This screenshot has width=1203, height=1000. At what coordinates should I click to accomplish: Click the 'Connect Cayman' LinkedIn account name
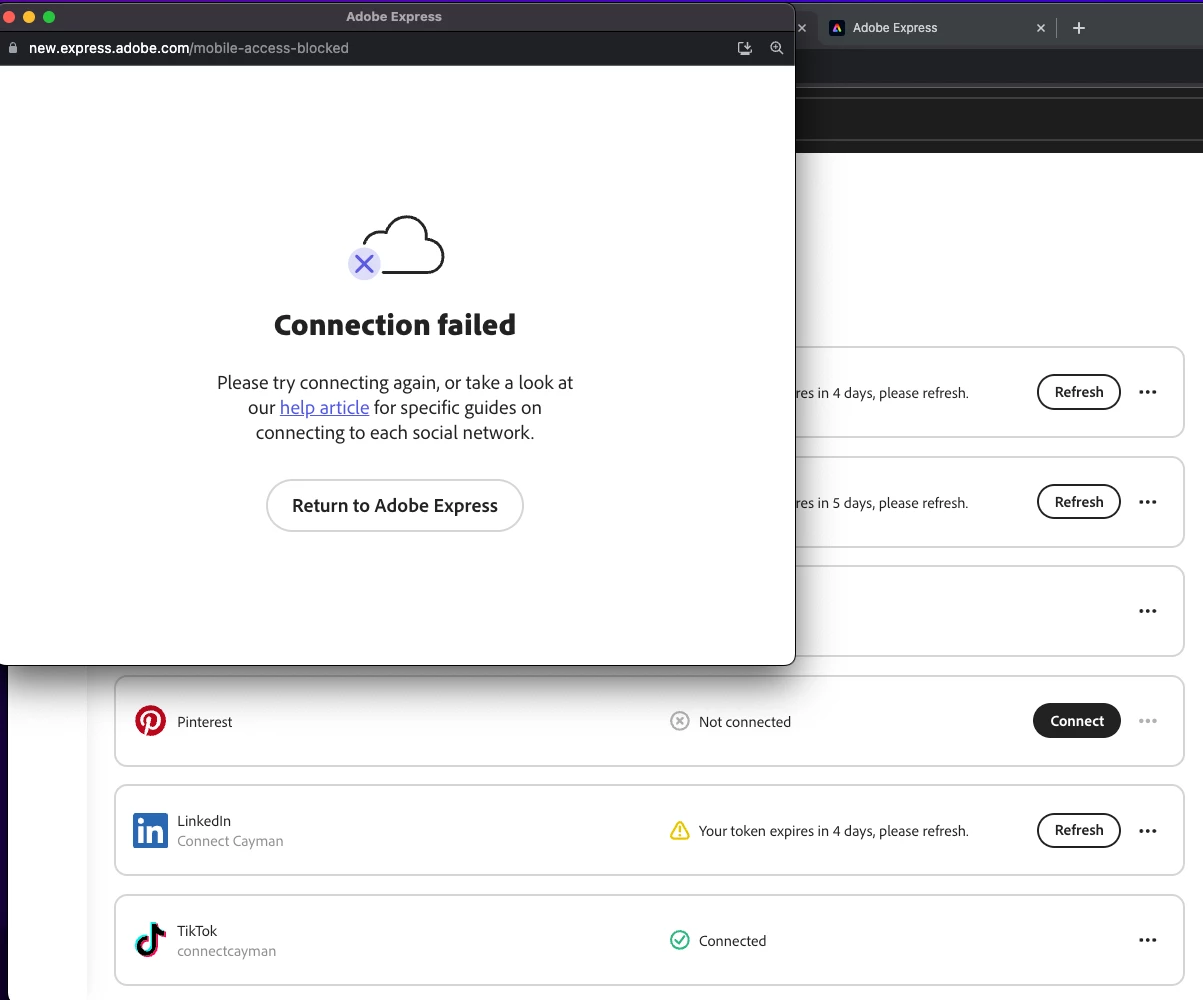tap(230, 841)
